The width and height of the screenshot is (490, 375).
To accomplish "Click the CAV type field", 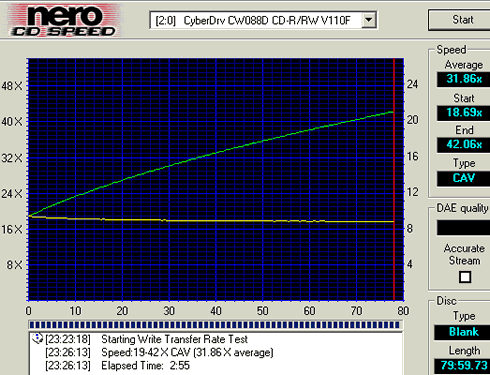I will click(464, 178).
